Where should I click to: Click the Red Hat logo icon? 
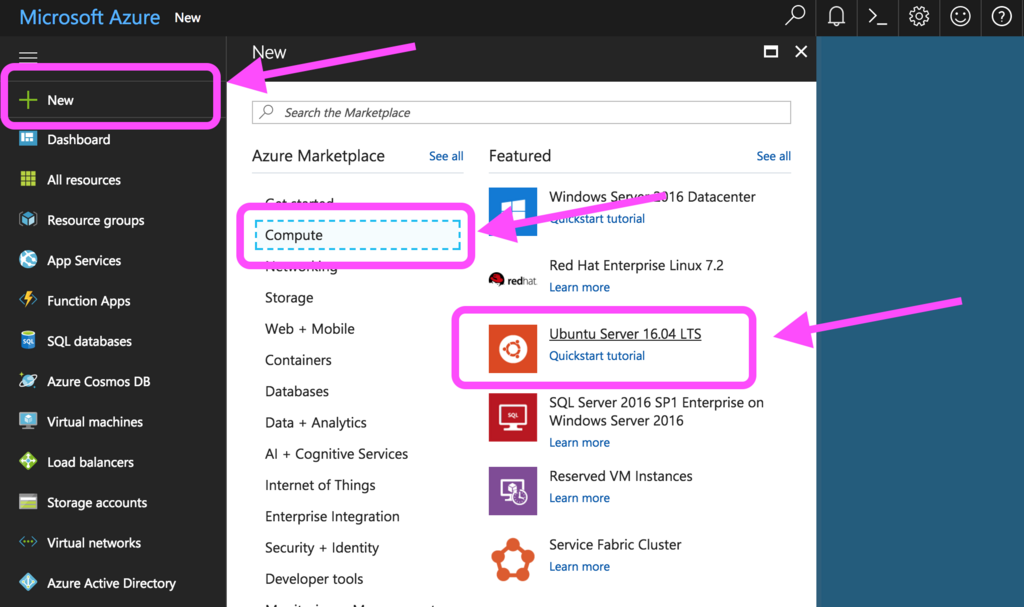point(513,280)
